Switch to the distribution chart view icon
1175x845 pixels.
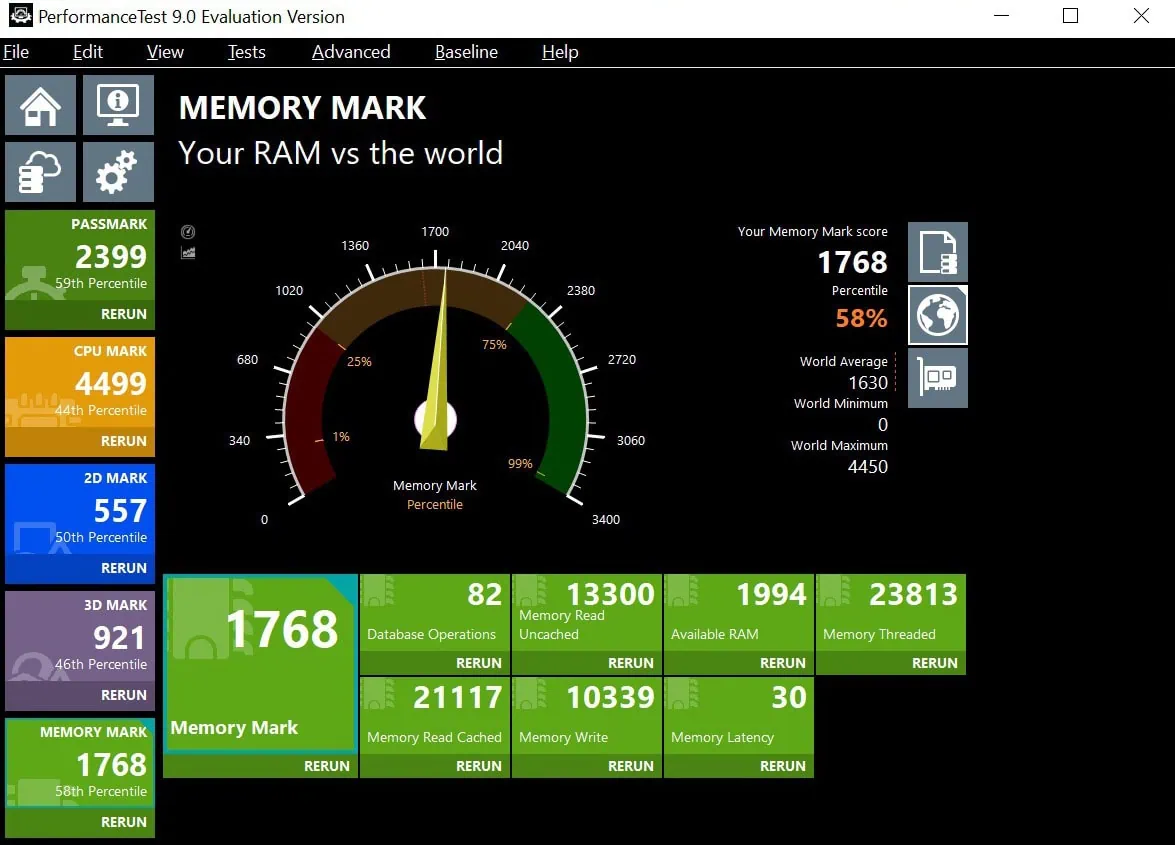(x=188, y=253)
